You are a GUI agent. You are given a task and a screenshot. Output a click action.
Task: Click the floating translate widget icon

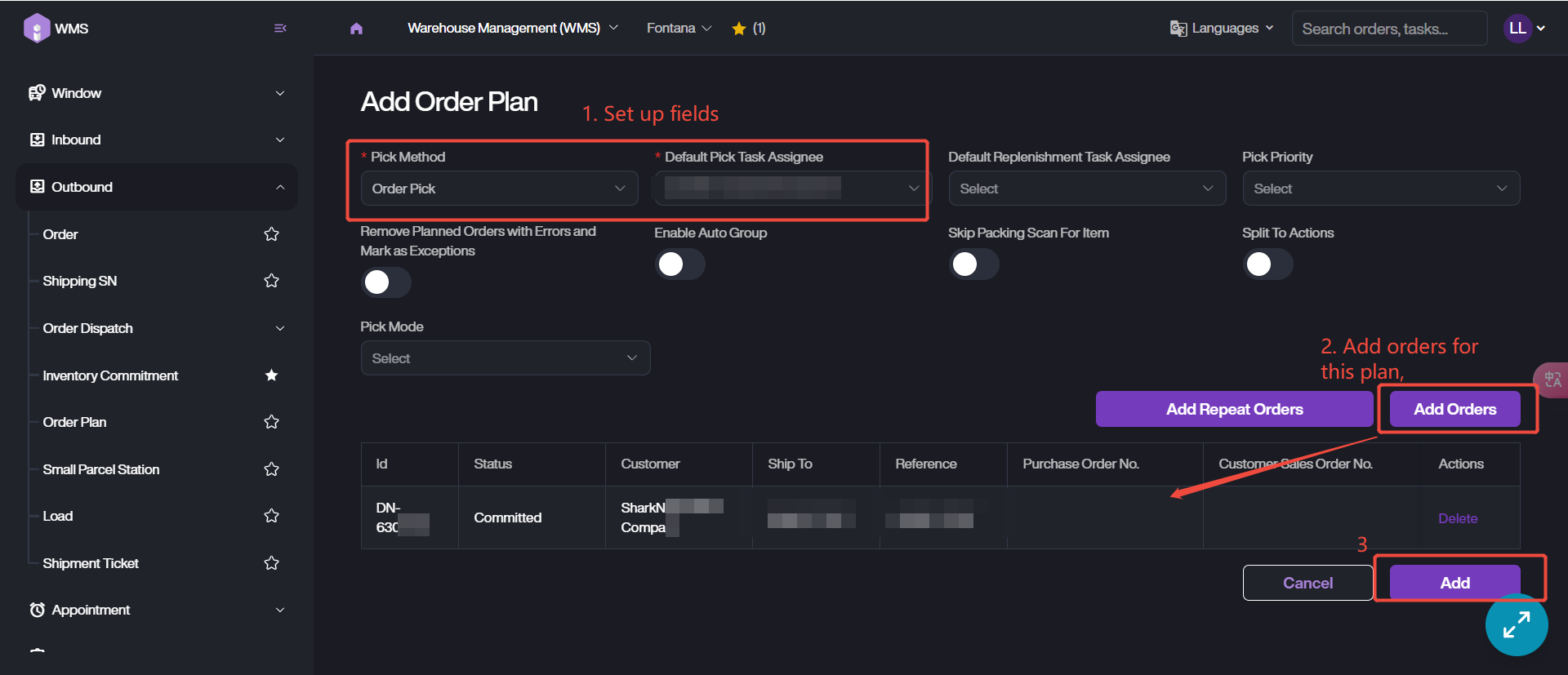tap(1552, 380)
